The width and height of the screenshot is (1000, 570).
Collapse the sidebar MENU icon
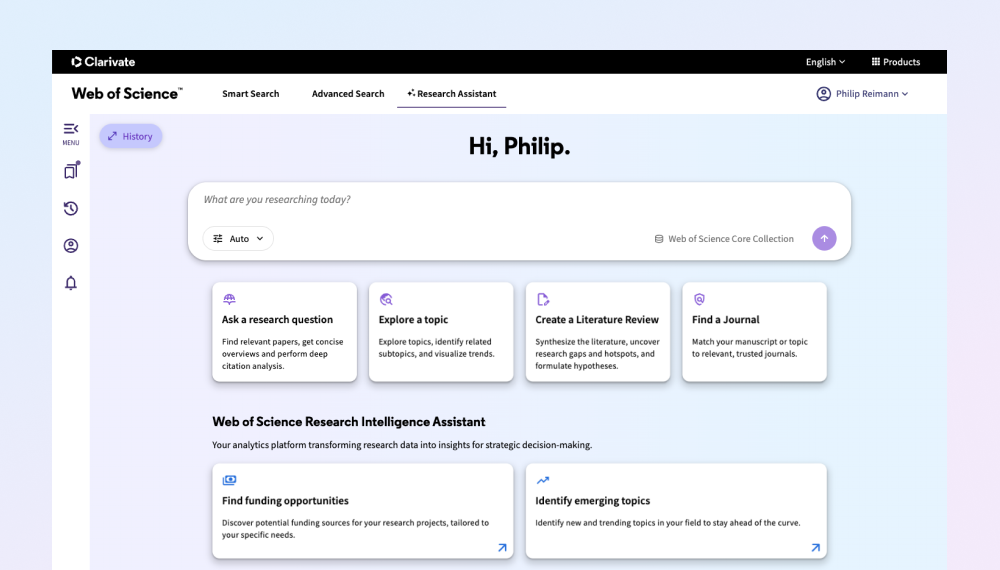coord(71,134)
